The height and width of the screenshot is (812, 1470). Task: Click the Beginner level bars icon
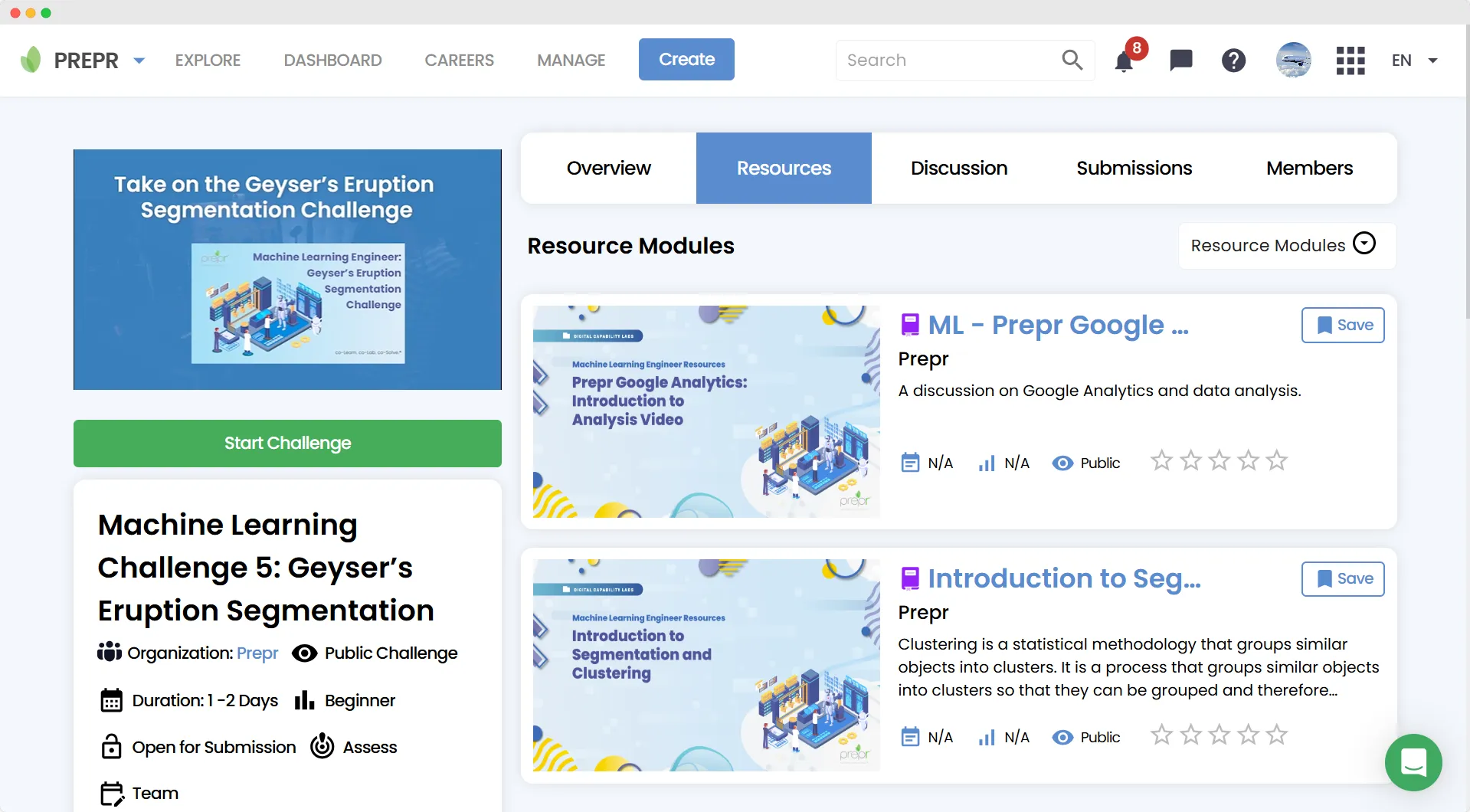click(304, 700)
